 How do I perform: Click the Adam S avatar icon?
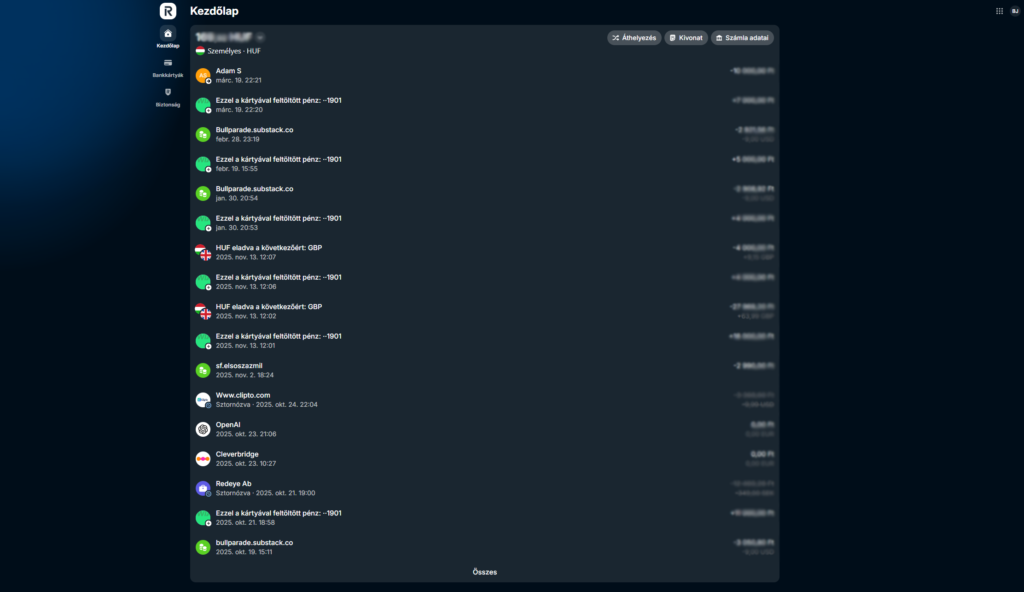tap(203, 76)
